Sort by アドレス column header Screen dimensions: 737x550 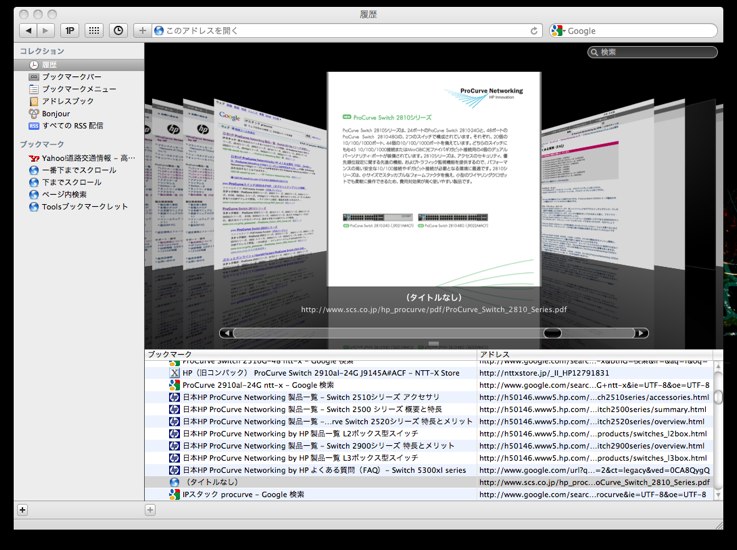pos(595,354)
